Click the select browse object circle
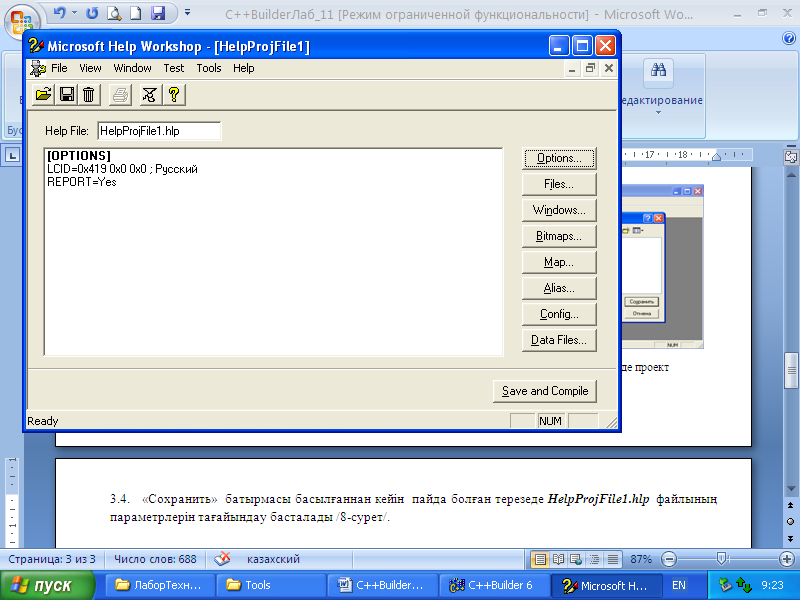Image resolution: width=800 pixels, height=600 pixels. click(x=790, y=521)
